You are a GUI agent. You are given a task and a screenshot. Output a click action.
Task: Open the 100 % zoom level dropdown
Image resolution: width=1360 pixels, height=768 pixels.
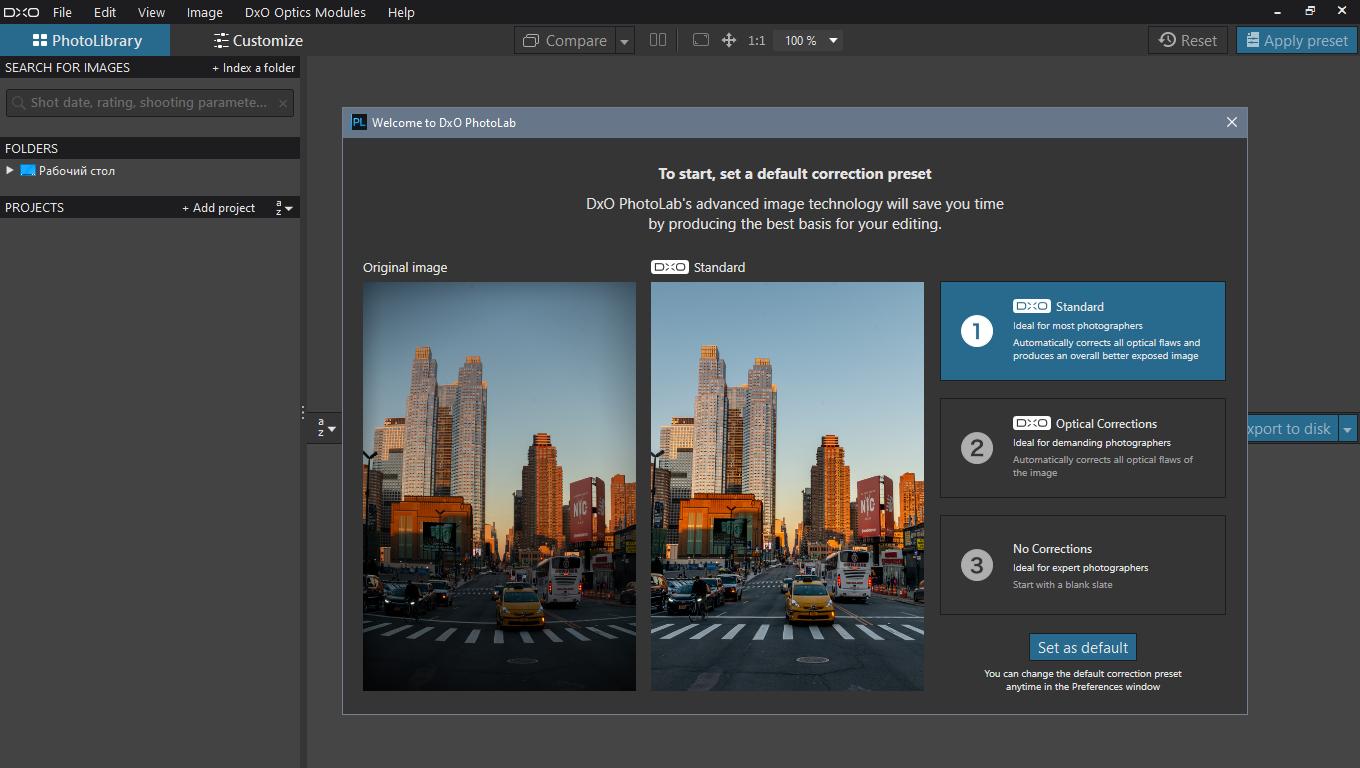[833, 41]
